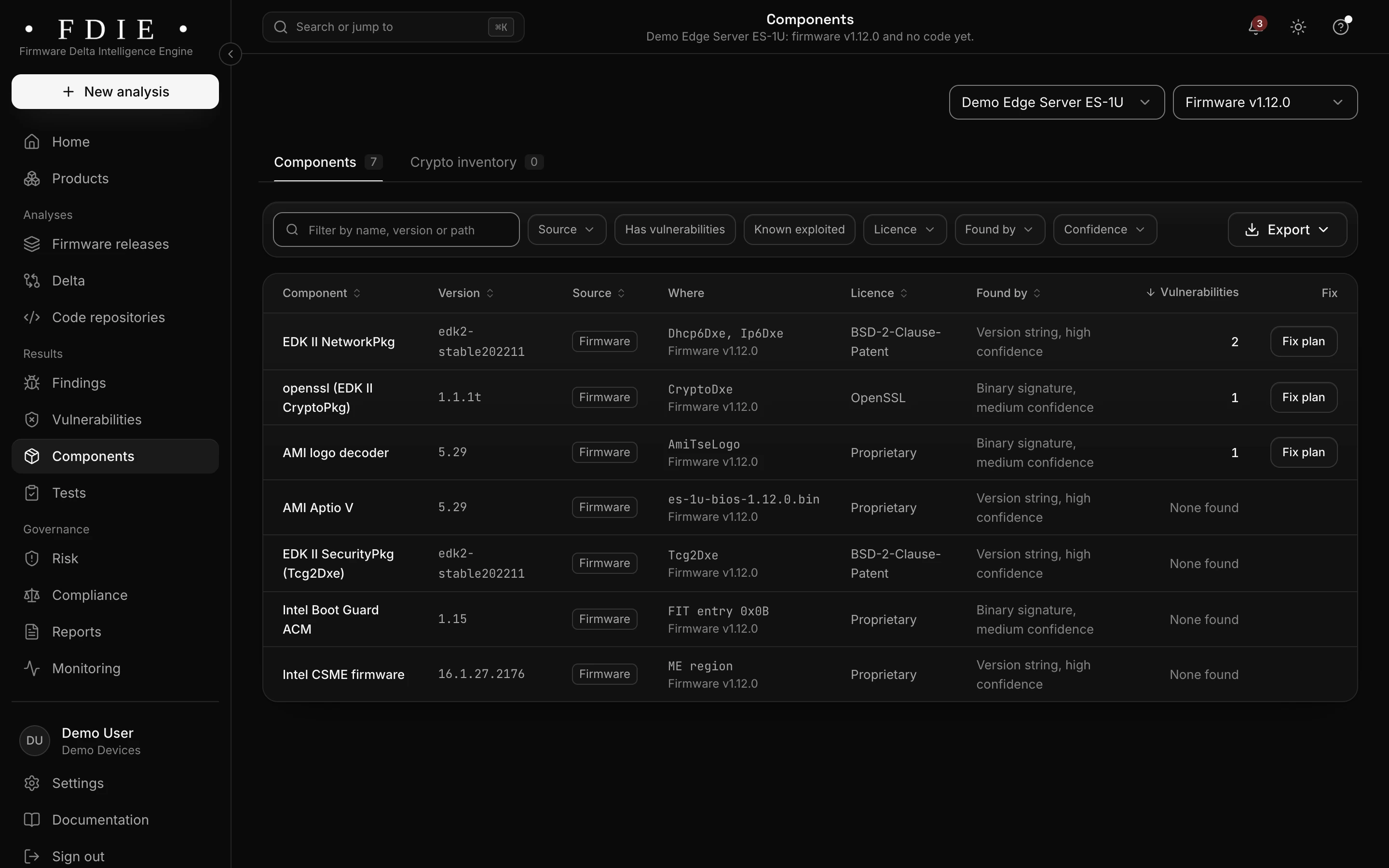Open Firmware releases in sidebar
This screenshot has width=1389, height=868.
click(115, 244)
